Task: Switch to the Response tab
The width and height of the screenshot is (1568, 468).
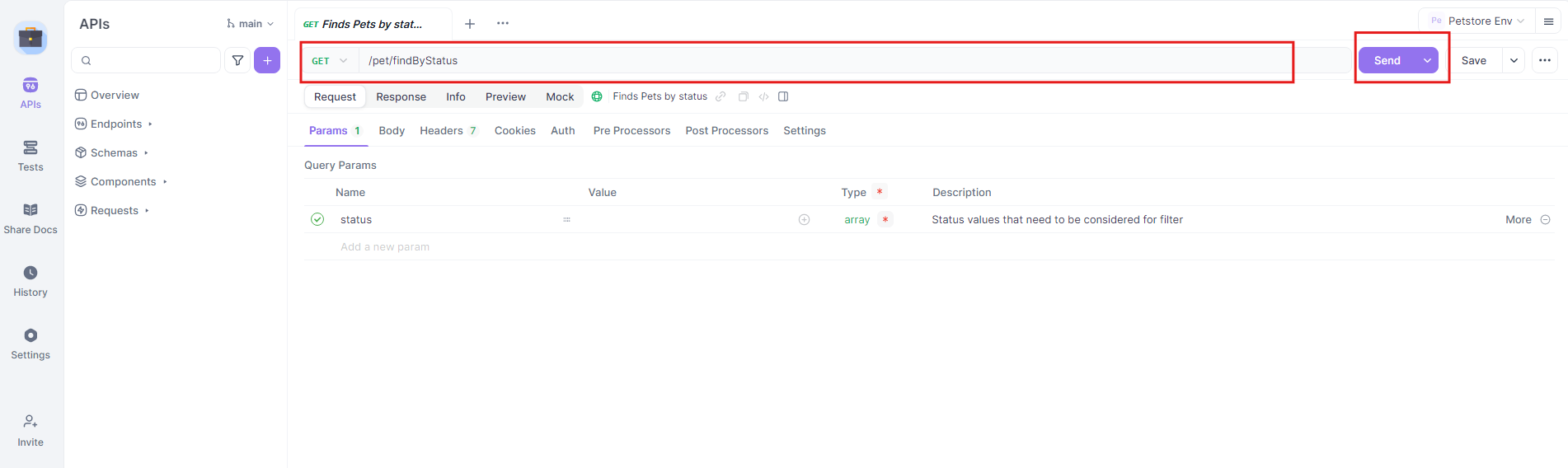Action: (x=401, y=96)
